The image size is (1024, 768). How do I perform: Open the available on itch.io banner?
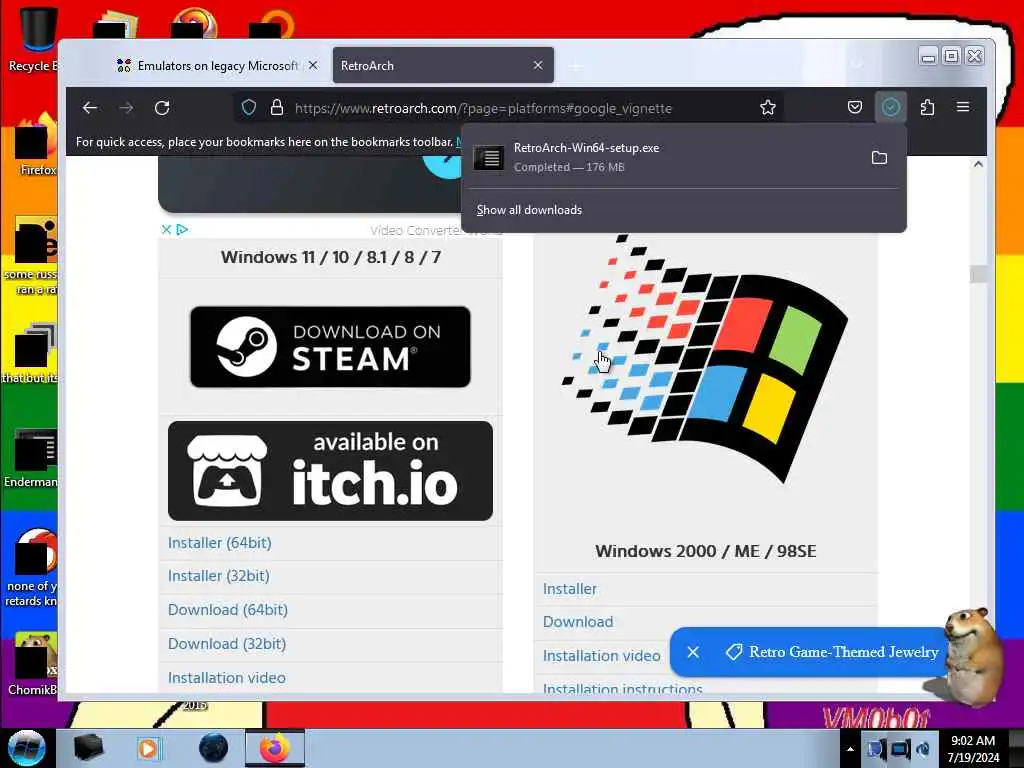(x=330, y=471)
